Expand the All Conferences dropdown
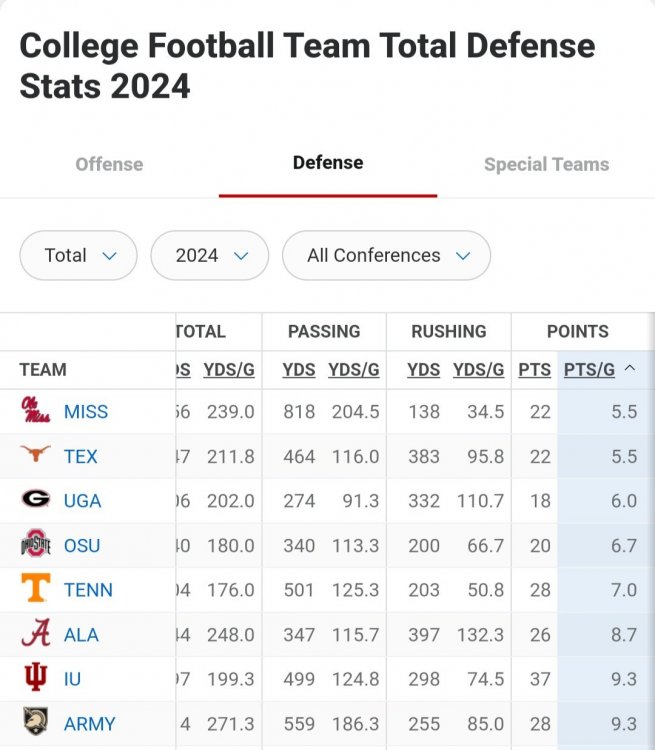 pos(386,255)
